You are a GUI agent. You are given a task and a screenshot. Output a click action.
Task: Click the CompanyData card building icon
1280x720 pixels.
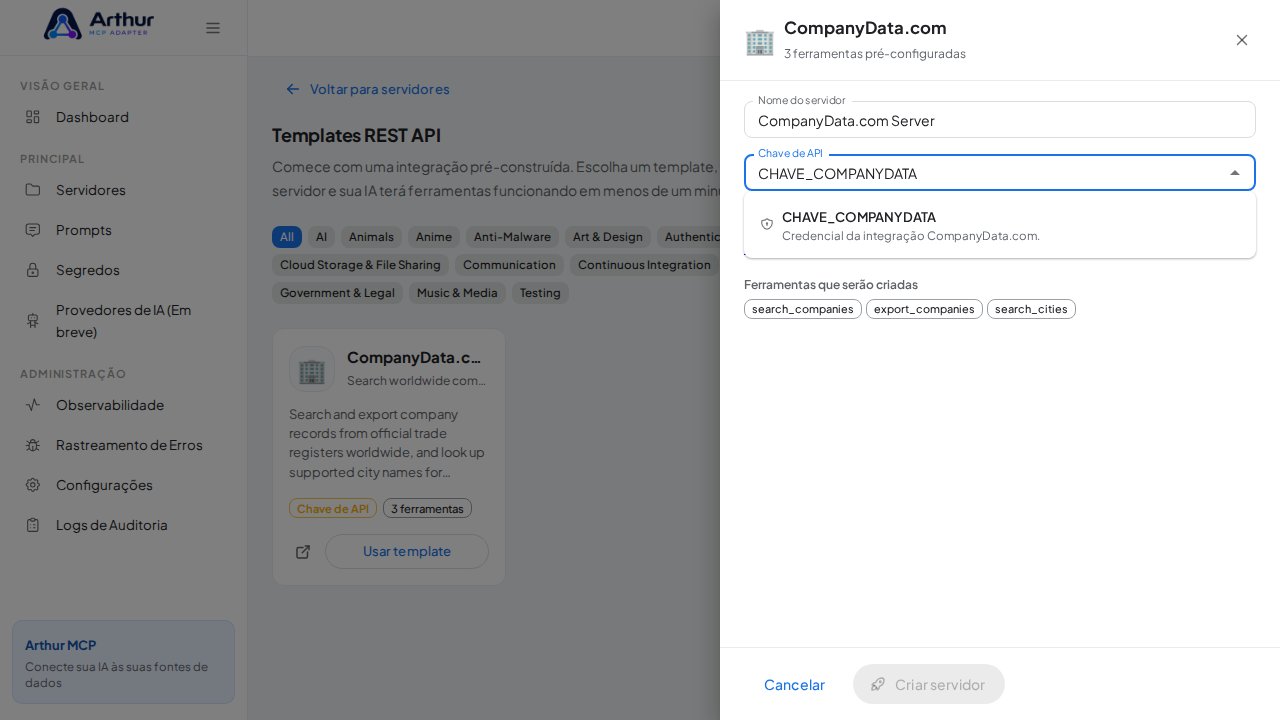312,369
